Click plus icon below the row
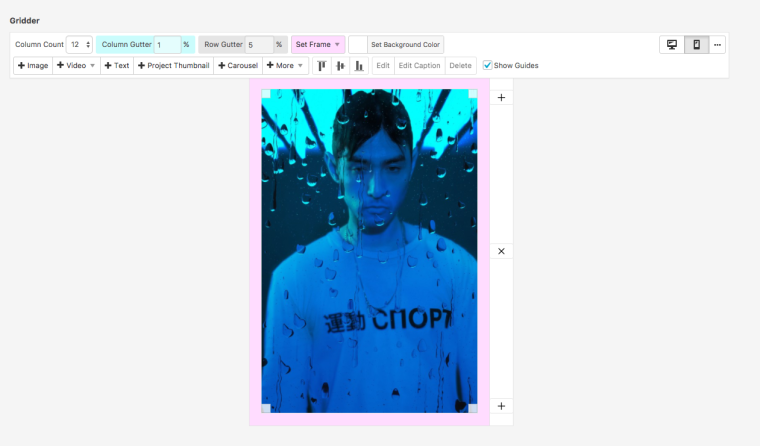 point(501,406)
